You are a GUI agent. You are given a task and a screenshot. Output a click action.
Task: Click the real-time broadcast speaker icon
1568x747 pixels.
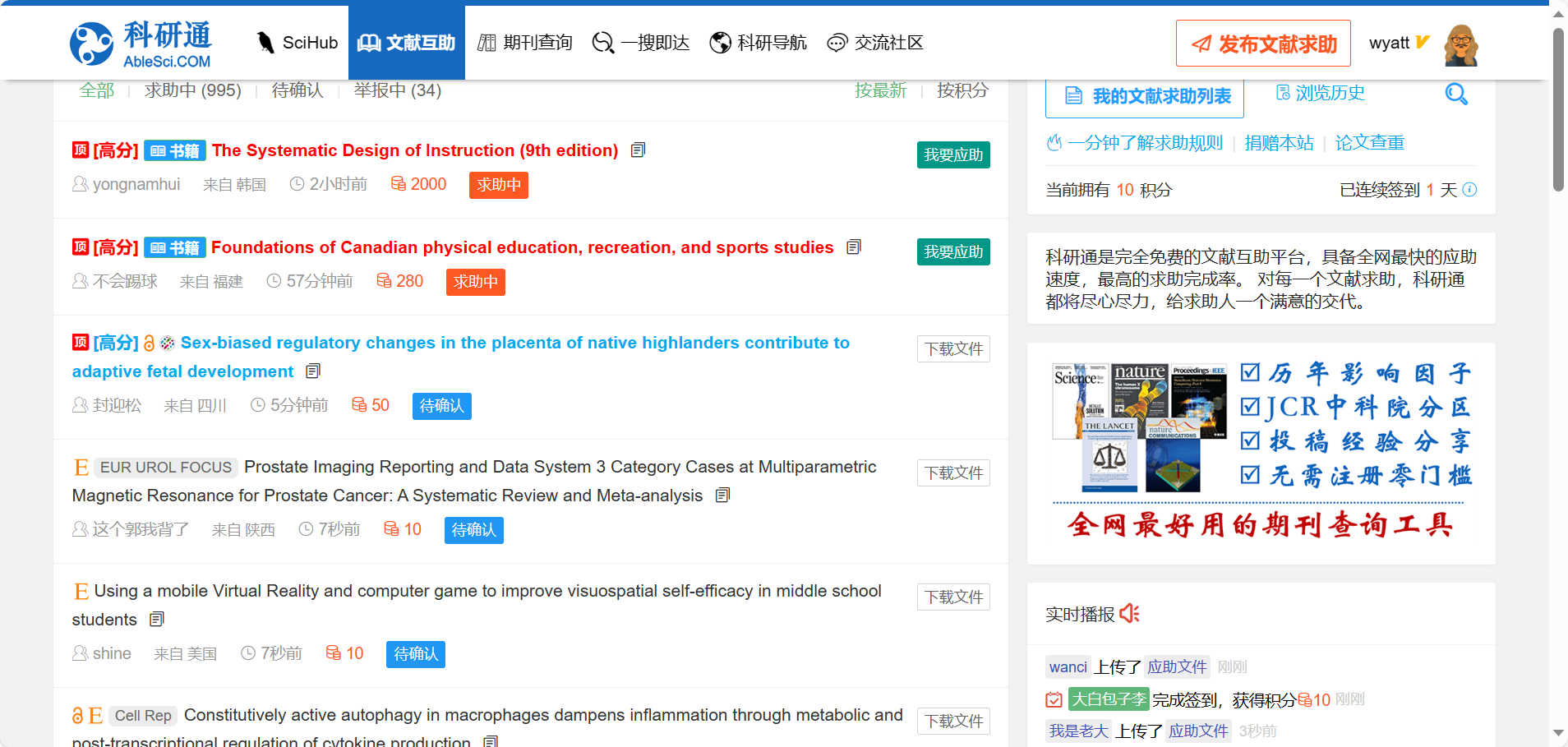[x=1130, y=614]
